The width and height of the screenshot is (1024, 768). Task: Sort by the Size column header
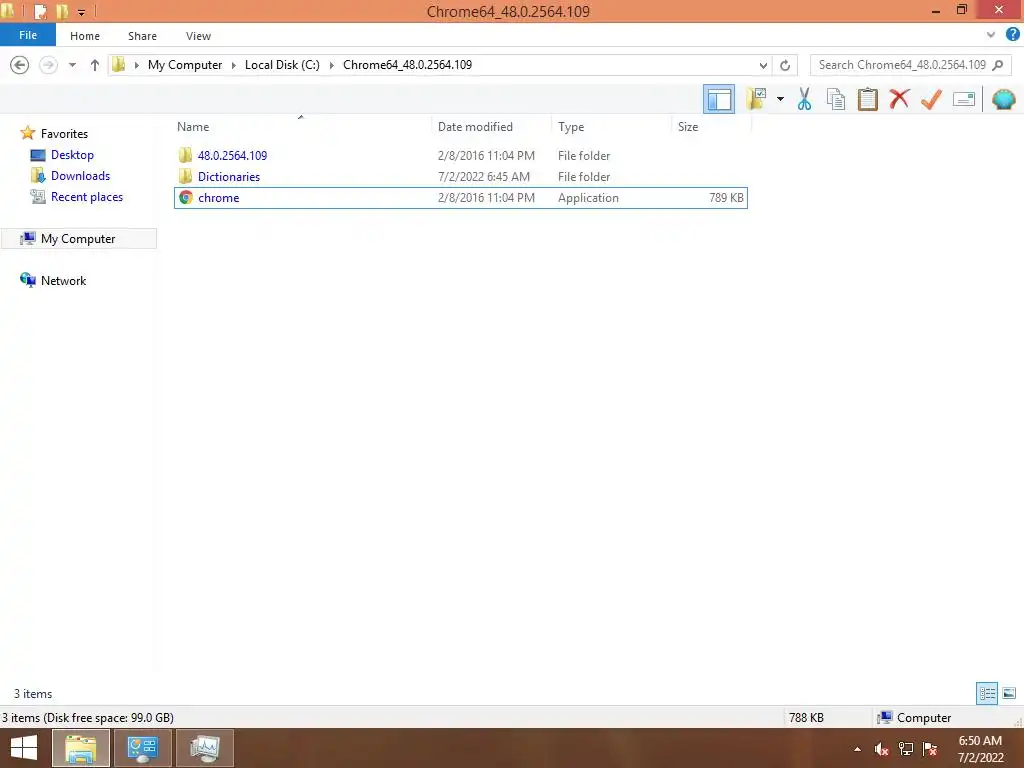pyautogui.click(x=711, y=127)
